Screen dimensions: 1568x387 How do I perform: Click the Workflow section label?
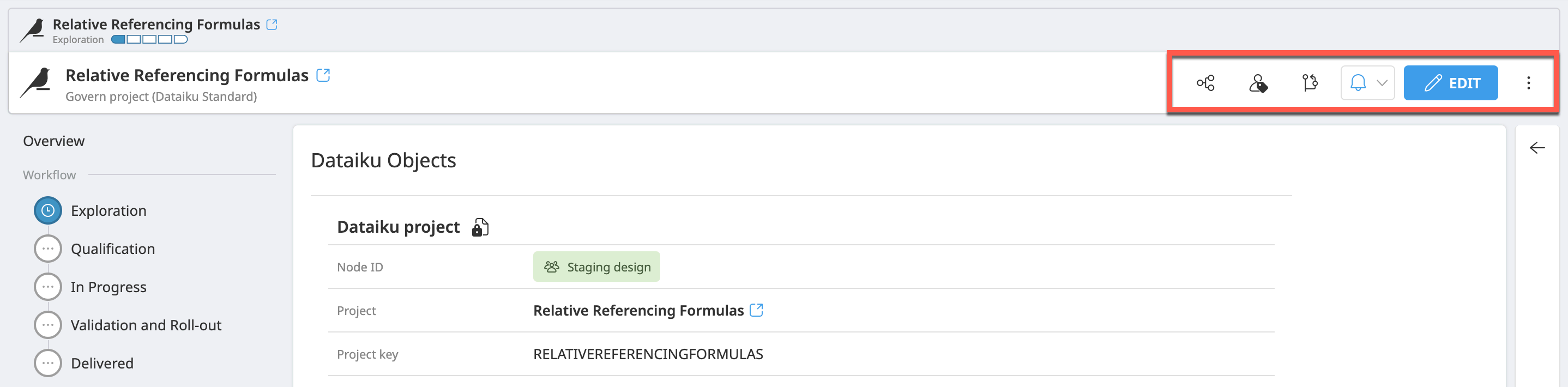point(49,176)
